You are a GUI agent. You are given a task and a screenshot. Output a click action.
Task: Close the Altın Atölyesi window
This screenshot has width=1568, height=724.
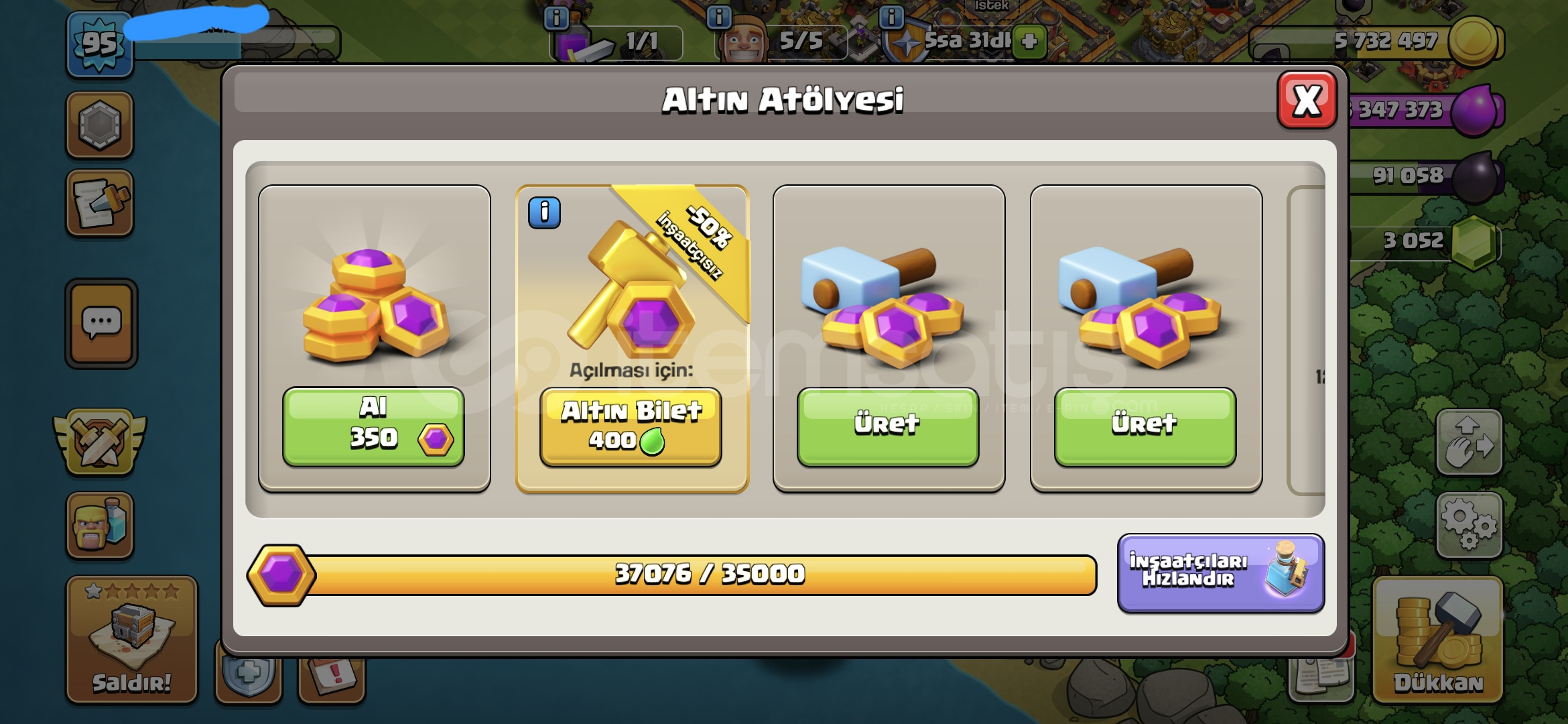point(1307,101)
